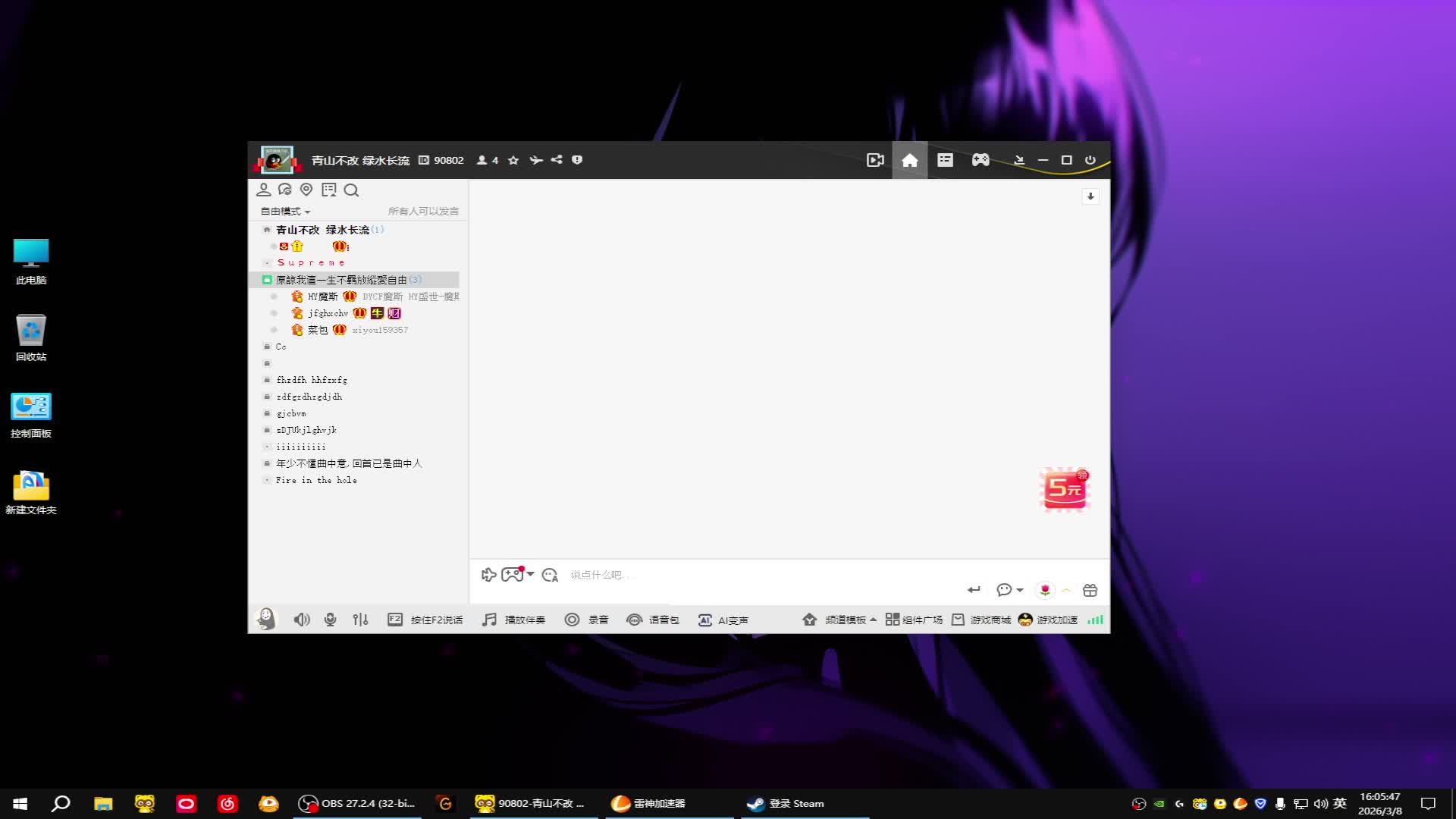Open the game controller tab in header
Image resolution: width=1456 pixels, height=819 pixels.
(981, 160)
